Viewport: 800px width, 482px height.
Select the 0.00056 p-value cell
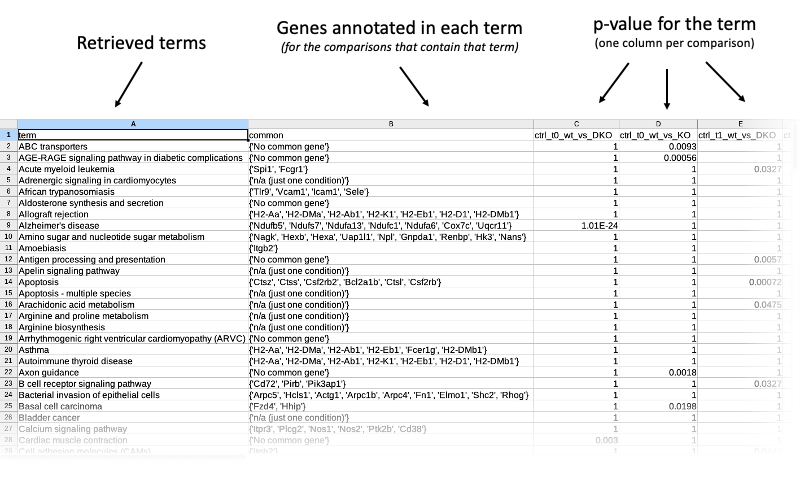(x=658, y=157)
